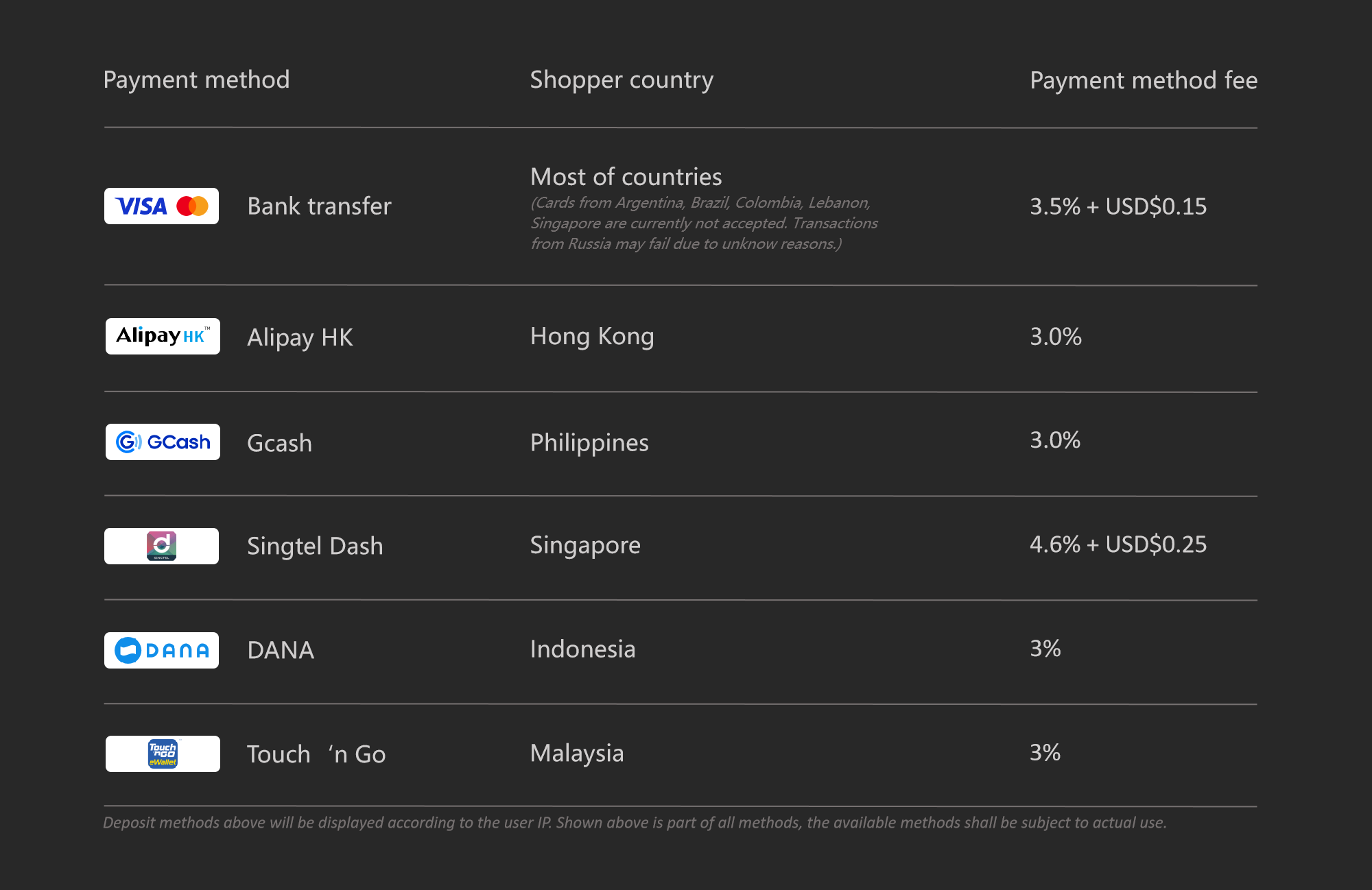This screenshot has height=890, width=1372.
Task: Choose the Singtel Dash method name
Action: (x=315, y=546)
